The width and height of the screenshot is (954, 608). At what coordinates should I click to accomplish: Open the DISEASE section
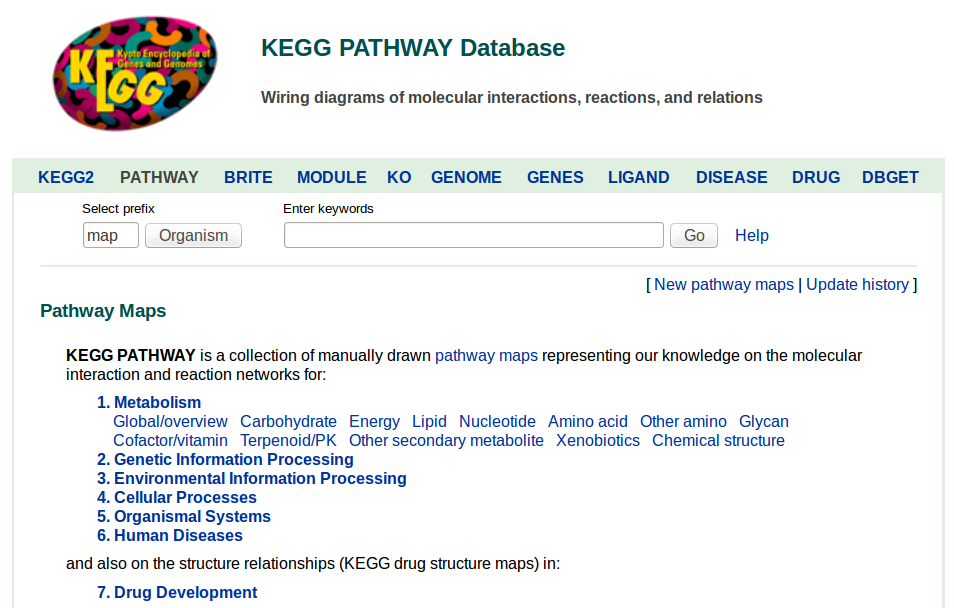coord(731,177)
